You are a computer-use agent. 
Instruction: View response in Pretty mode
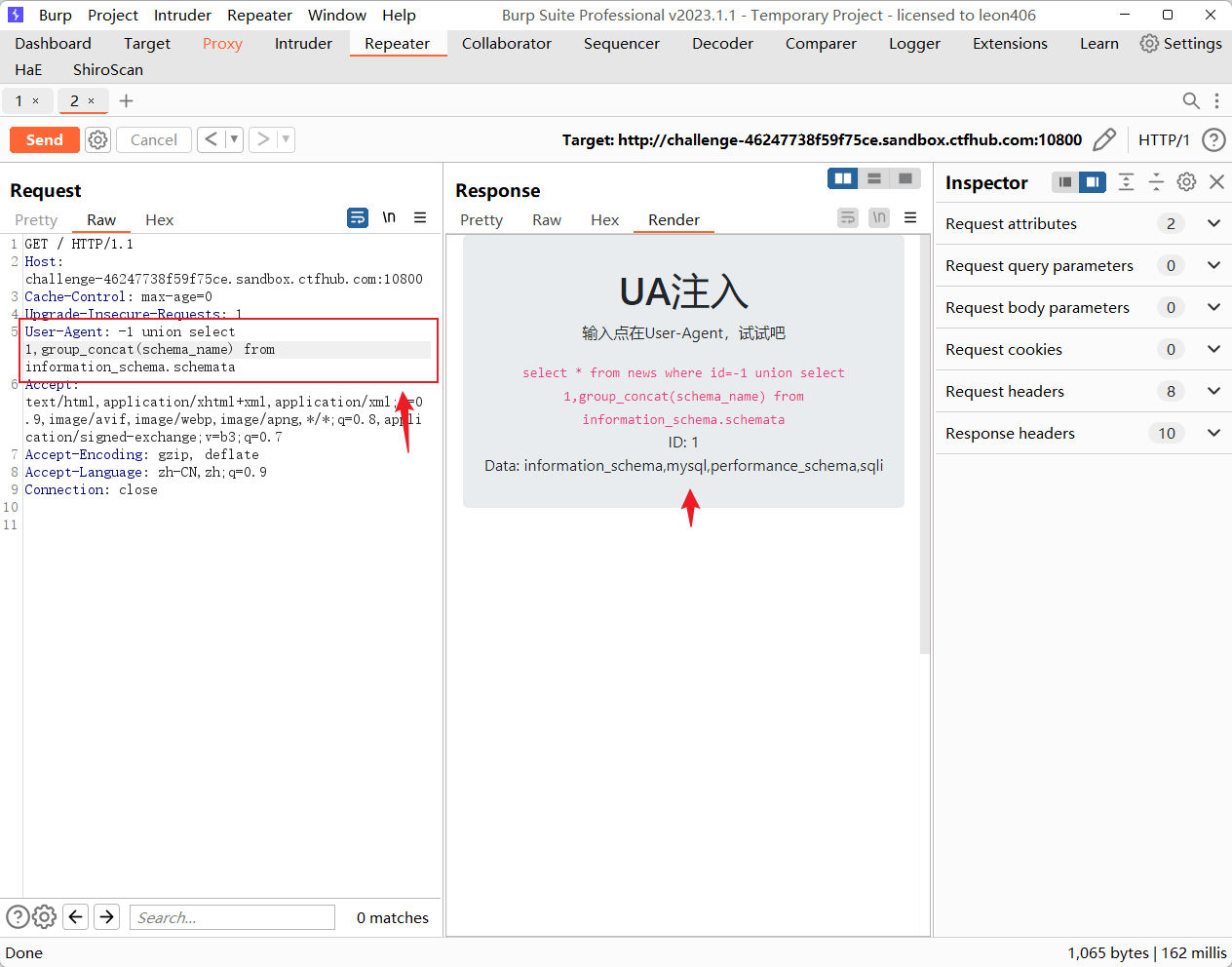(481, 219)
